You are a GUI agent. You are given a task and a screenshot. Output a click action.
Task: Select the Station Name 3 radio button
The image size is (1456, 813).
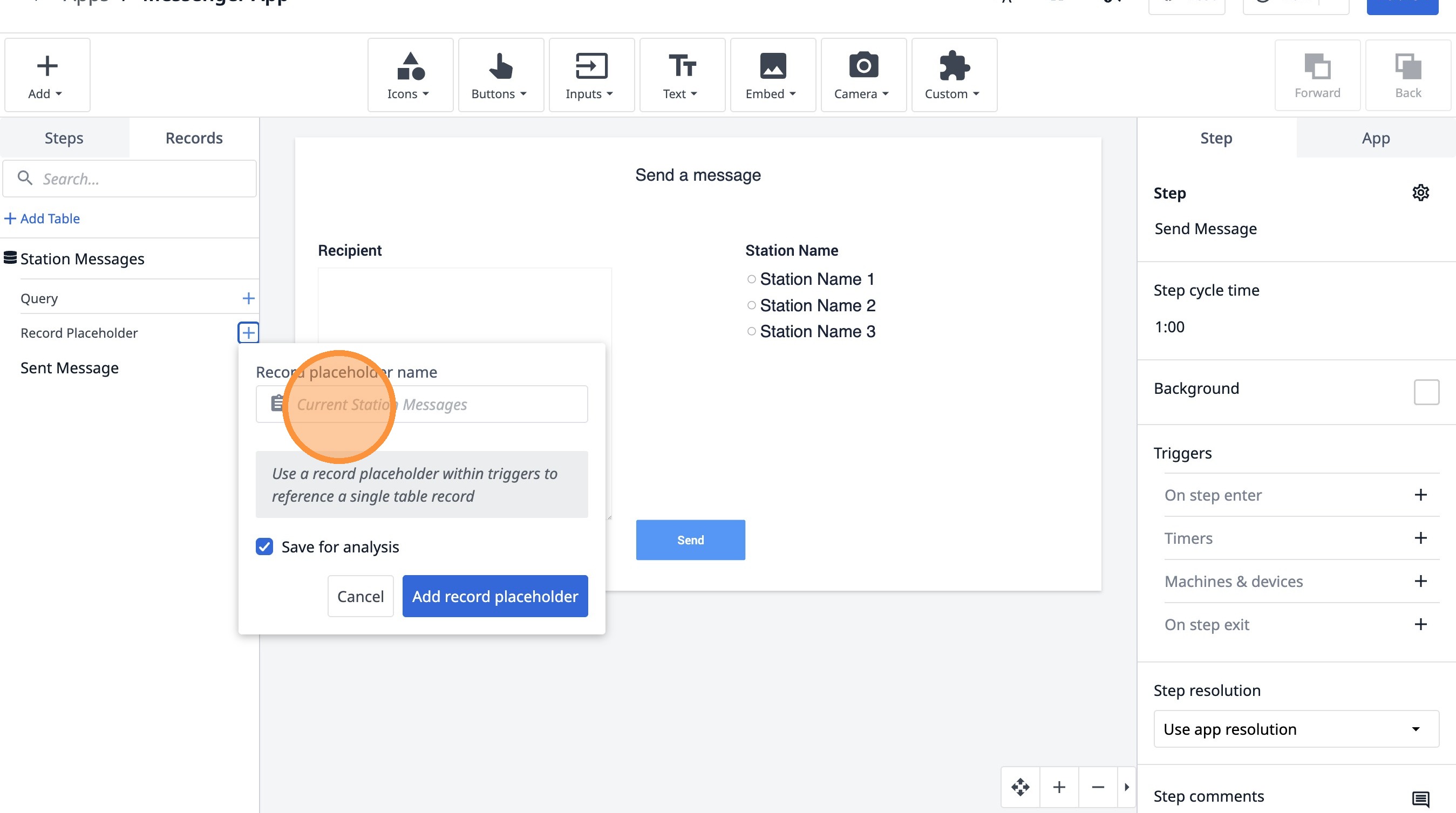[x=751, y=331]
